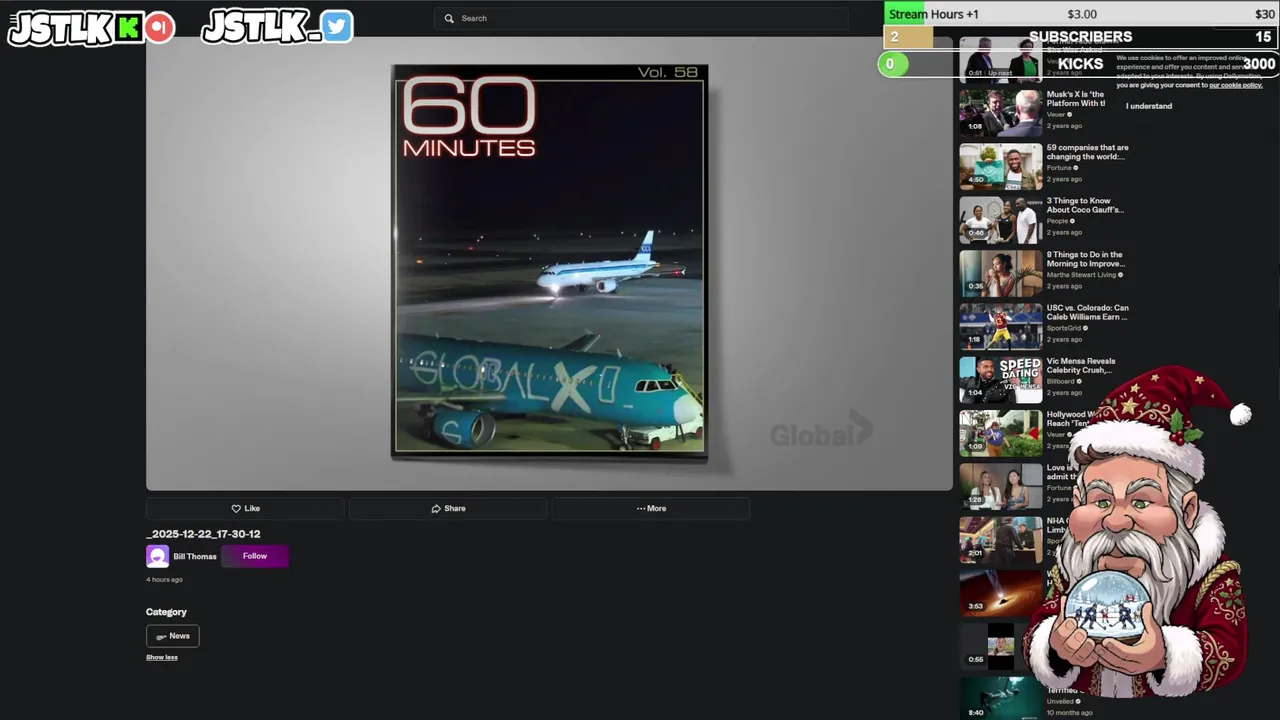Open the Coco Gauff video thumbnail
This screenshot has width=1280, height=720.
tap(1001, 220)
